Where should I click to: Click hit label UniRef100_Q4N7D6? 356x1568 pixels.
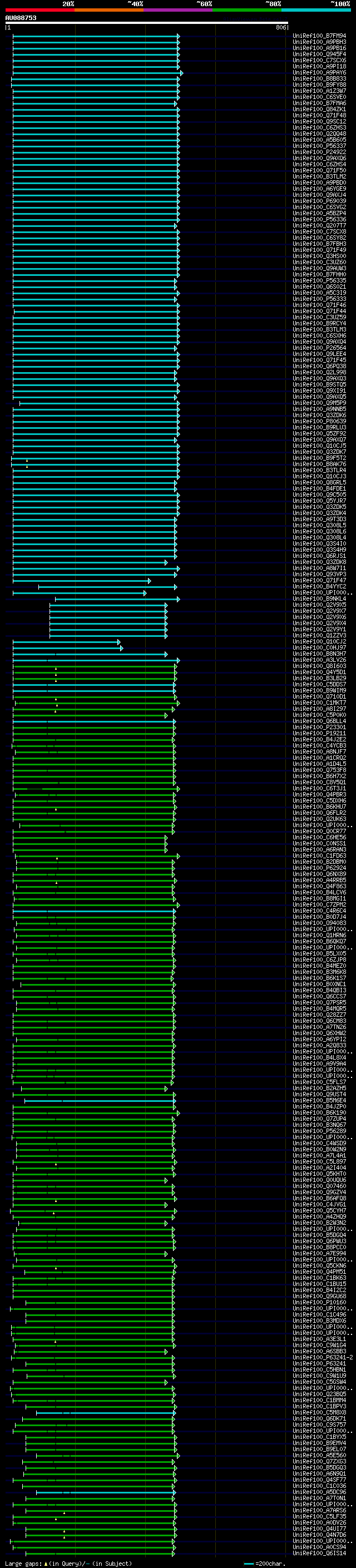click(x=319, y=1535)
